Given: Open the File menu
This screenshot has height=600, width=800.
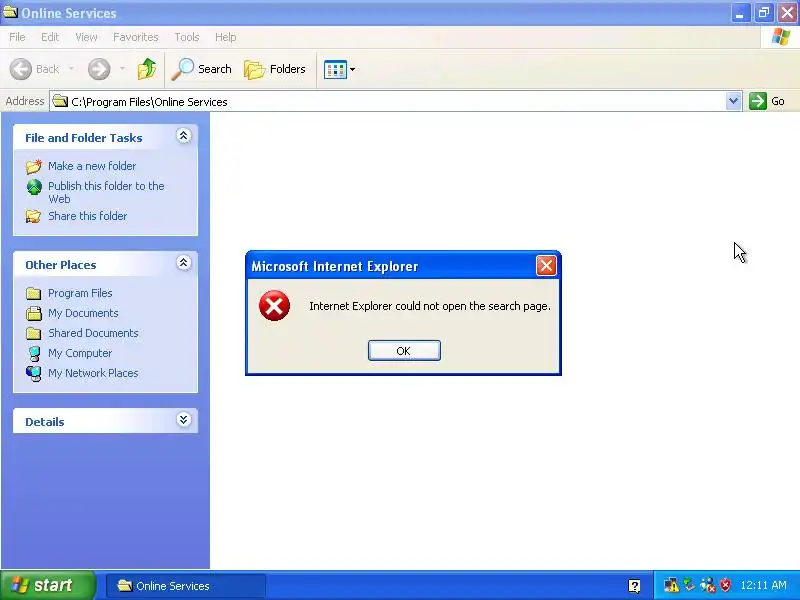Looking at the screenshot, I should 17,37.
